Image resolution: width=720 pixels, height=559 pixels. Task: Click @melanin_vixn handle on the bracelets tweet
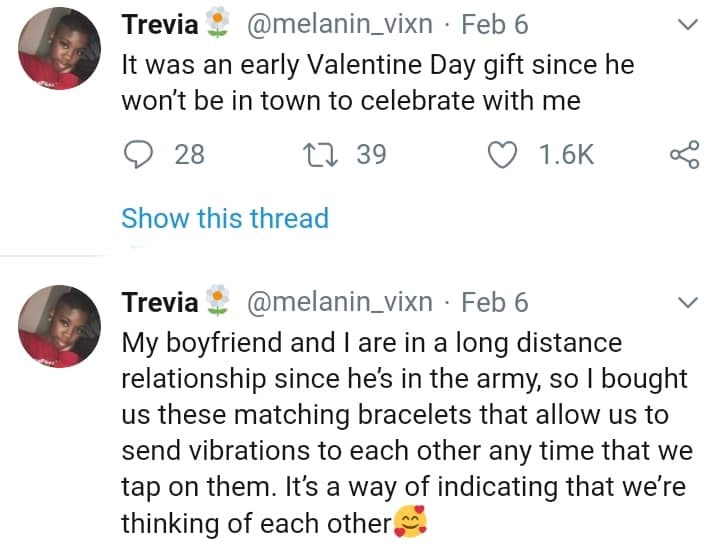point(338,302)
